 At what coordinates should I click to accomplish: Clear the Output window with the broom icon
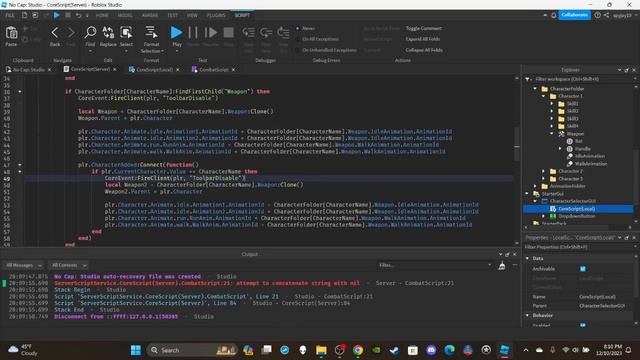click(502, 266)
